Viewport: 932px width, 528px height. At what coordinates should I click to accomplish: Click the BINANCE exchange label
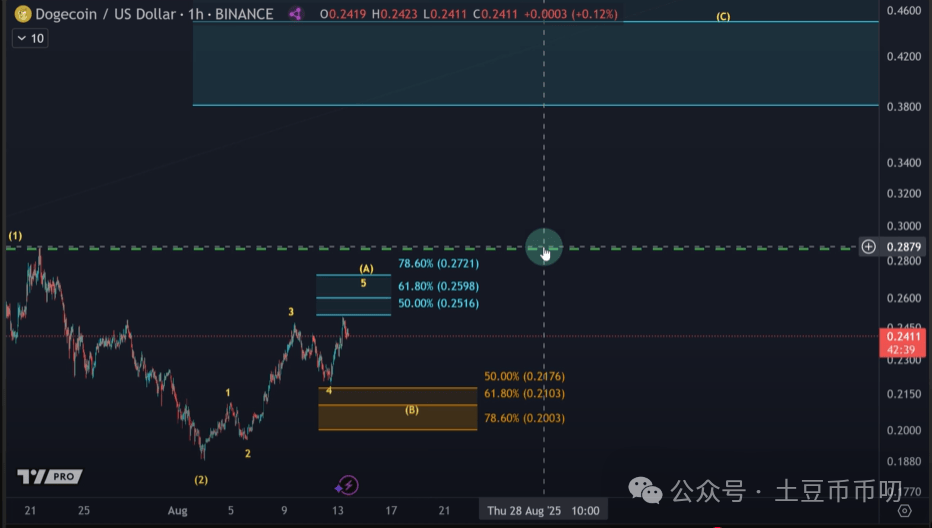coord(244,14)
